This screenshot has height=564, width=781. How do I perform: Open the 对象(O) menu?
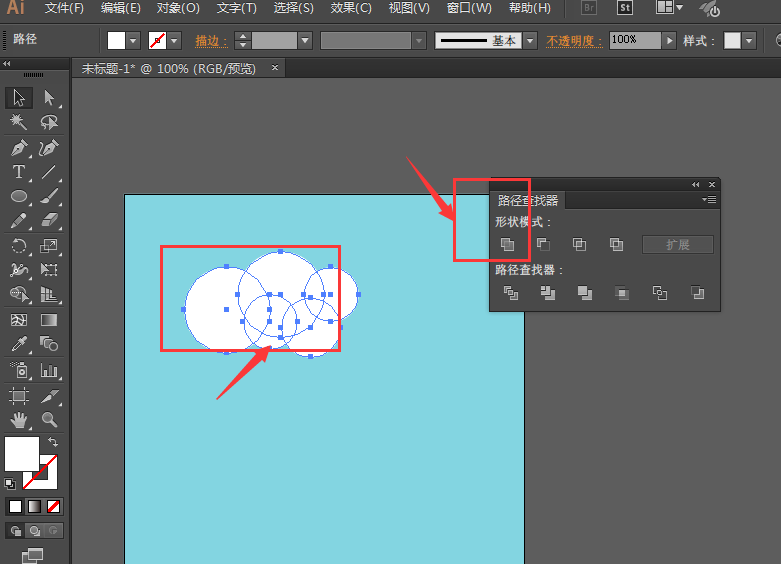click(178, 8)
